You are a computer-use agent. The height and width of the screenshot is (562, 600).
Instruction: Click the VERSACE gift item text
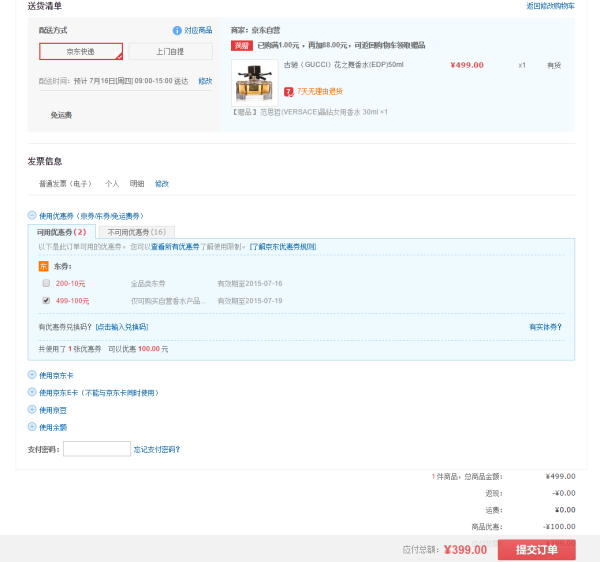coord(310,112)
